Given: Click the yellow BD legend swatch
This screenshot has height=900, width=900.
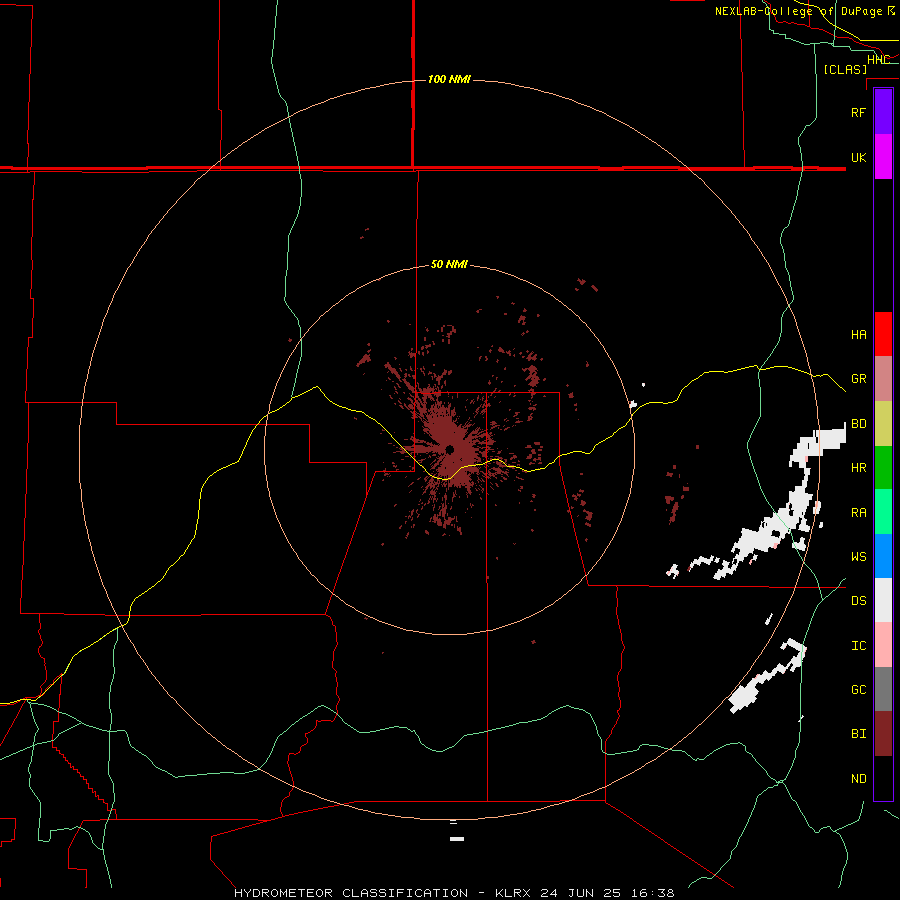Looking at the screenshot, I should pyautogui.click(x=883, y=424).
